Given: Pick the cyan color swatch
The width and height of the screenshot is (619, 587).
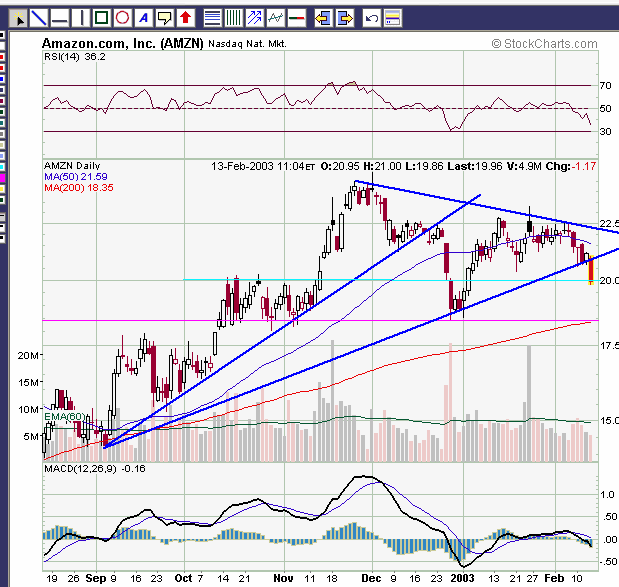Looking at the screenshot, I should click(x=2, y=167).
